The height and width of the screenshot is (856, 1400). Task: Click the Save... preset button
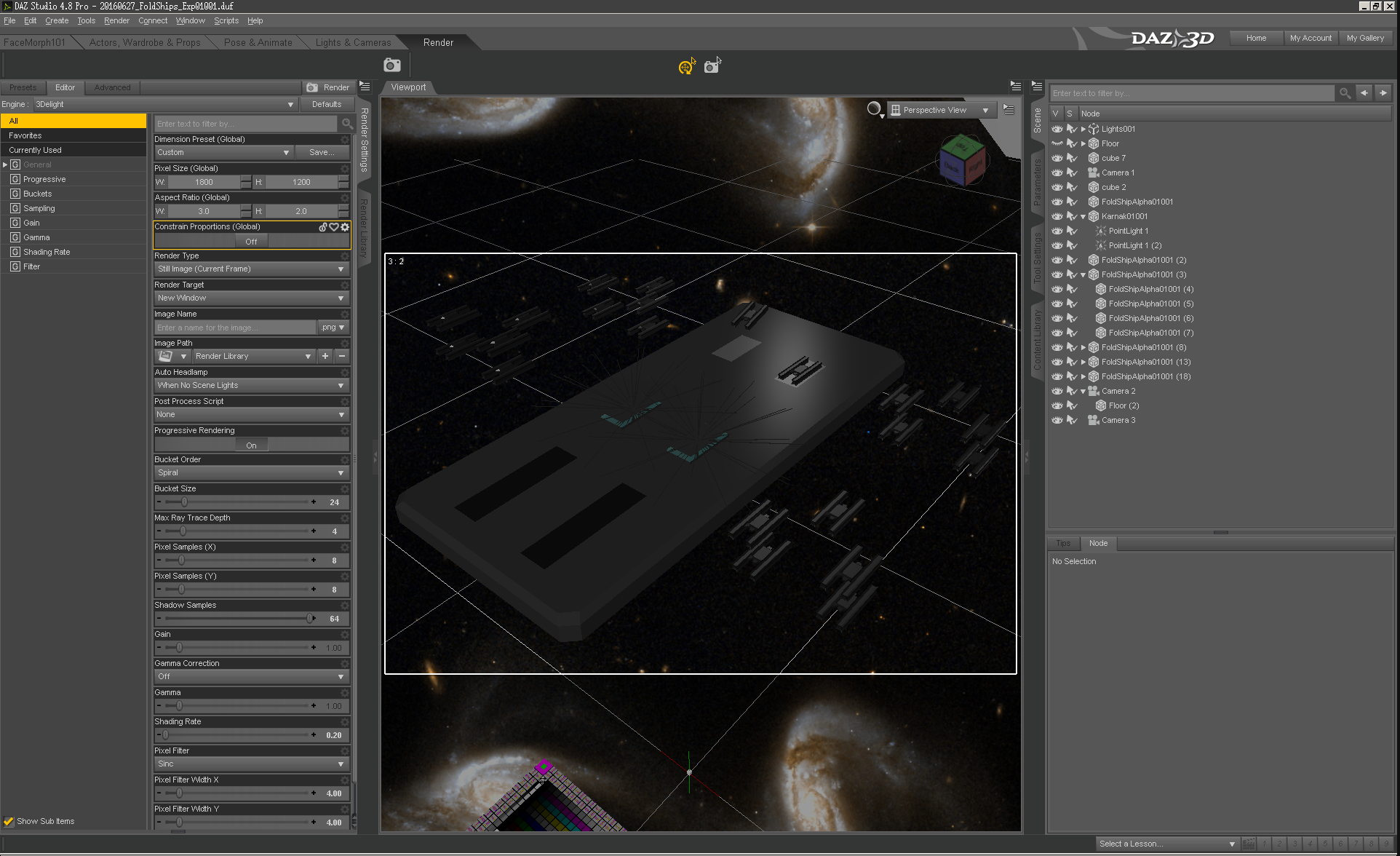(321, 152)
